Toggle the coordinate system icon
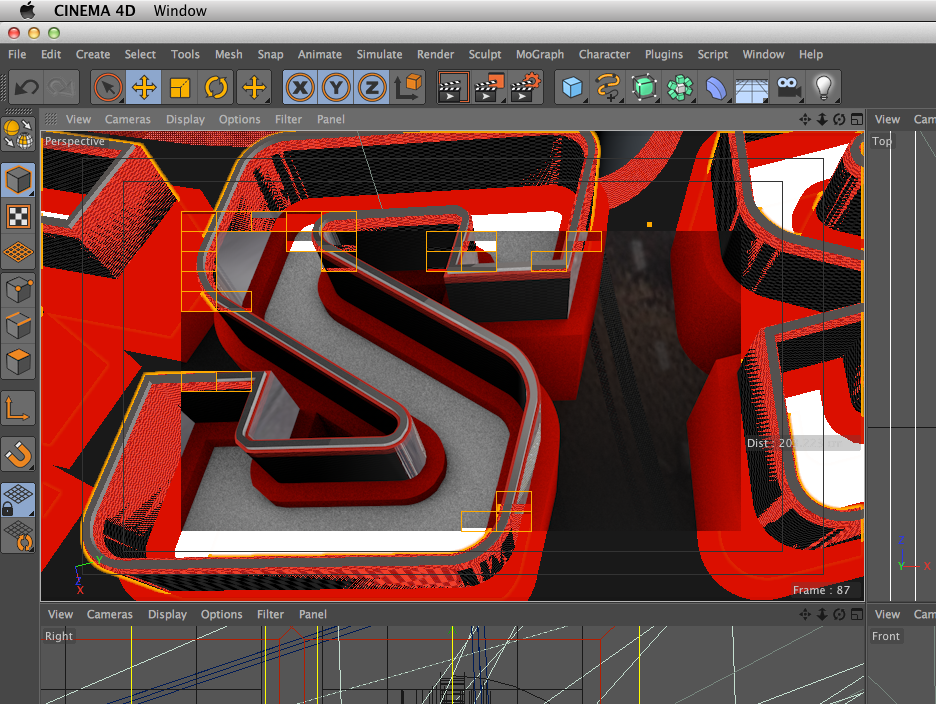 point(408,88)
